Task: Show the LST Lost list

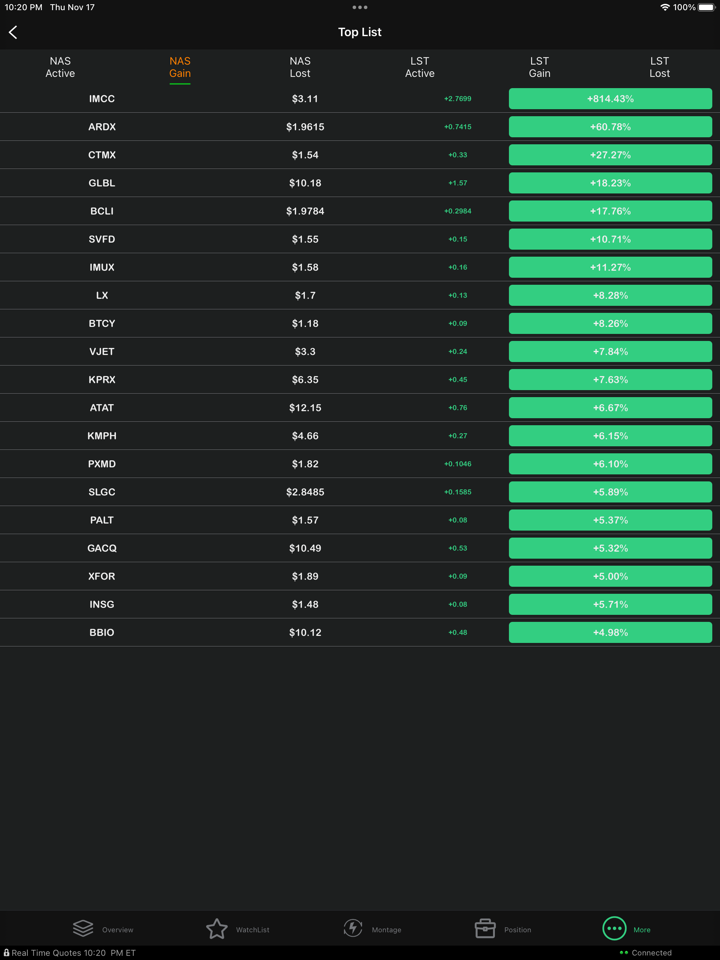Action: 660,67
